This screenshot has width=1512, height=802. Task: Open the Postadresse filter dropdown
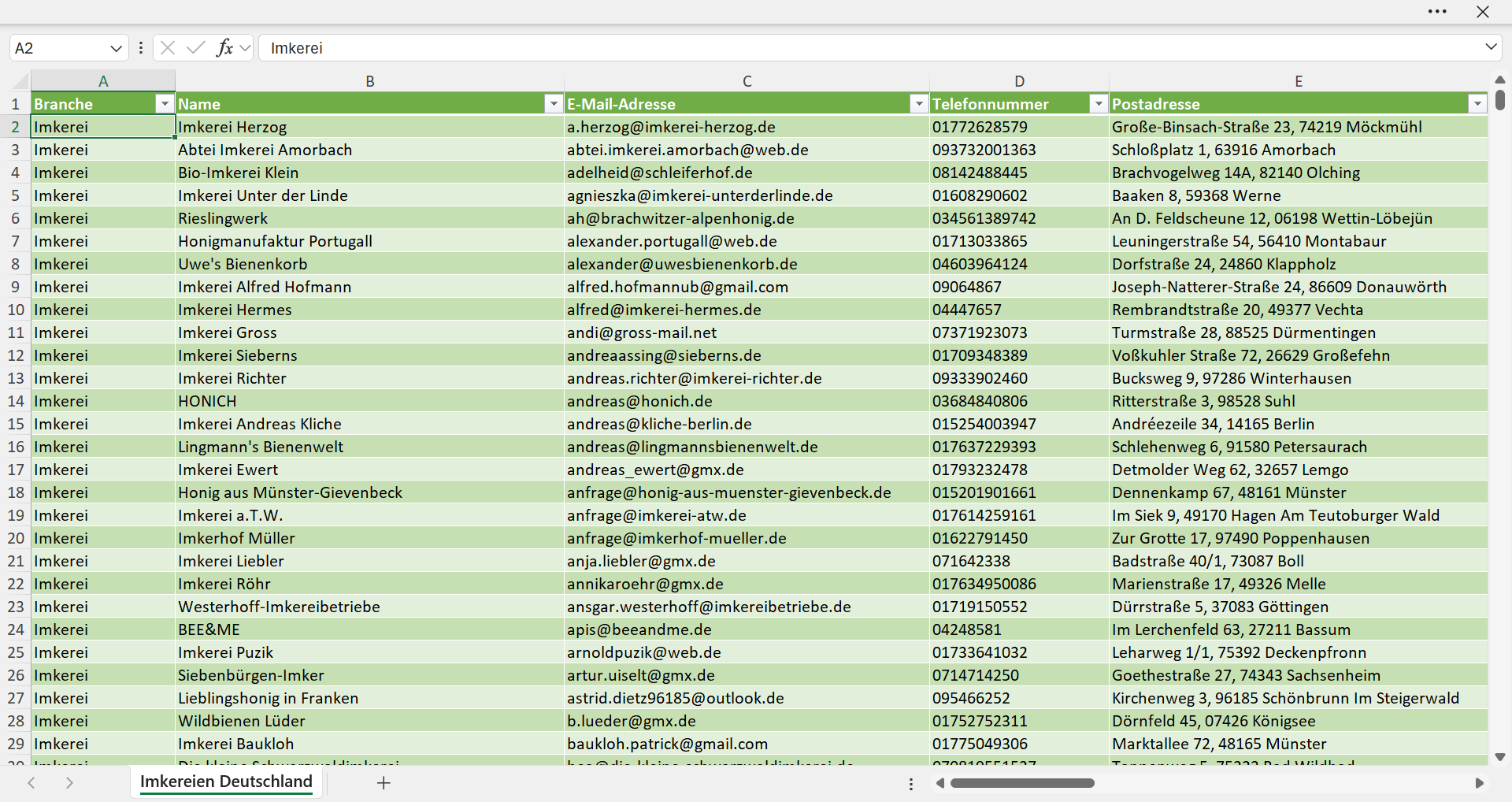tap(1477, 104)
